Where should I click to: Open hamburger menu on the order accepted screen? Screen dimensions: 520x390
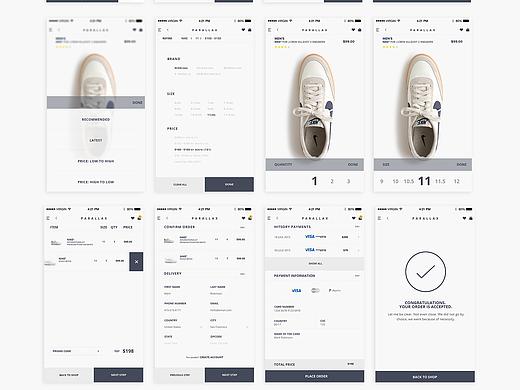tap(379, 218)
